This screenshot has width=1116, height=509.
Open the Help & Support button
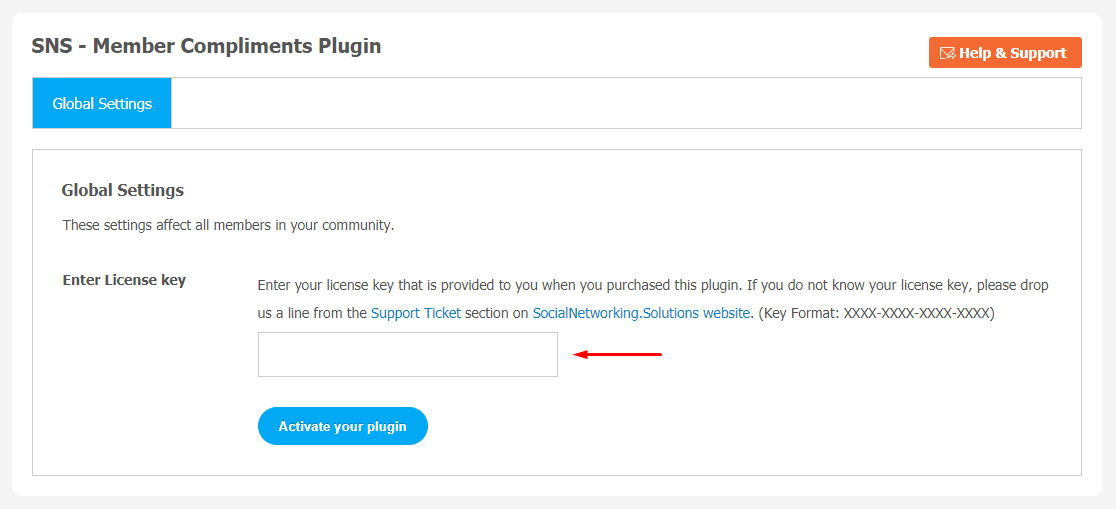(x=1005, y=53)
